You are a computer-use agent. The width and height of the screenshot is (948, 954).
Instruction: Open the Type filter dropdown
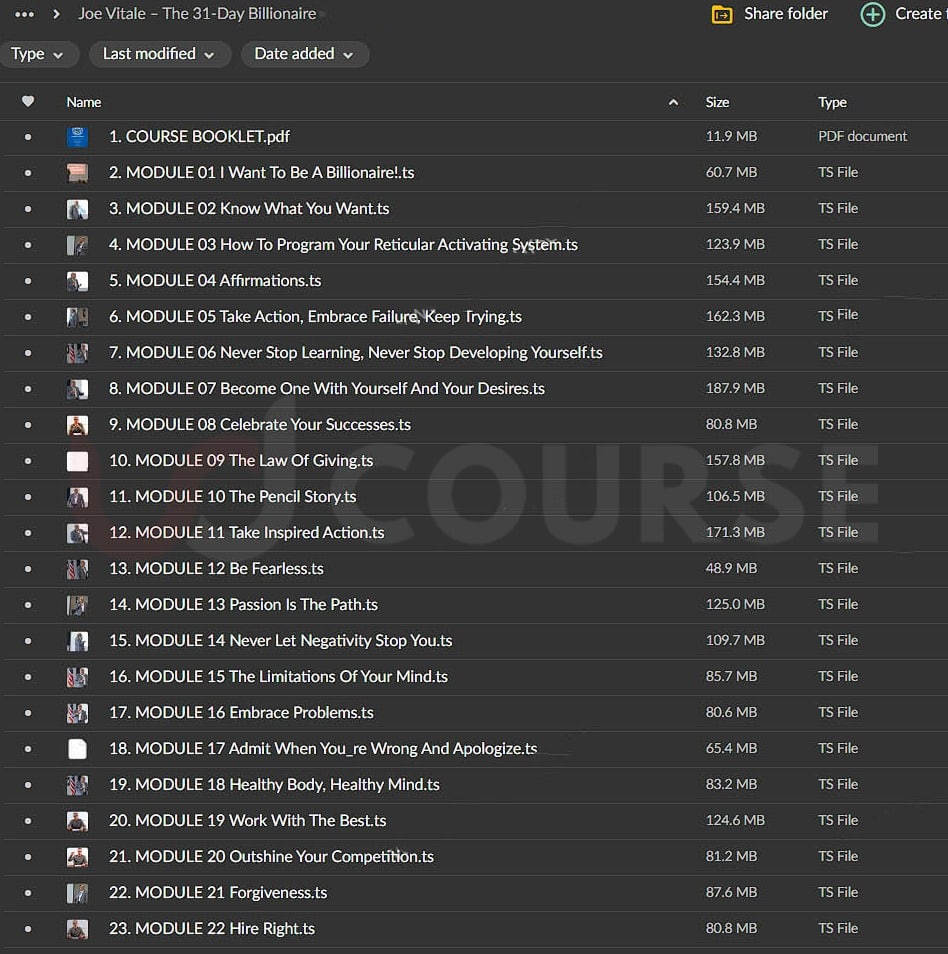(38, 54)
